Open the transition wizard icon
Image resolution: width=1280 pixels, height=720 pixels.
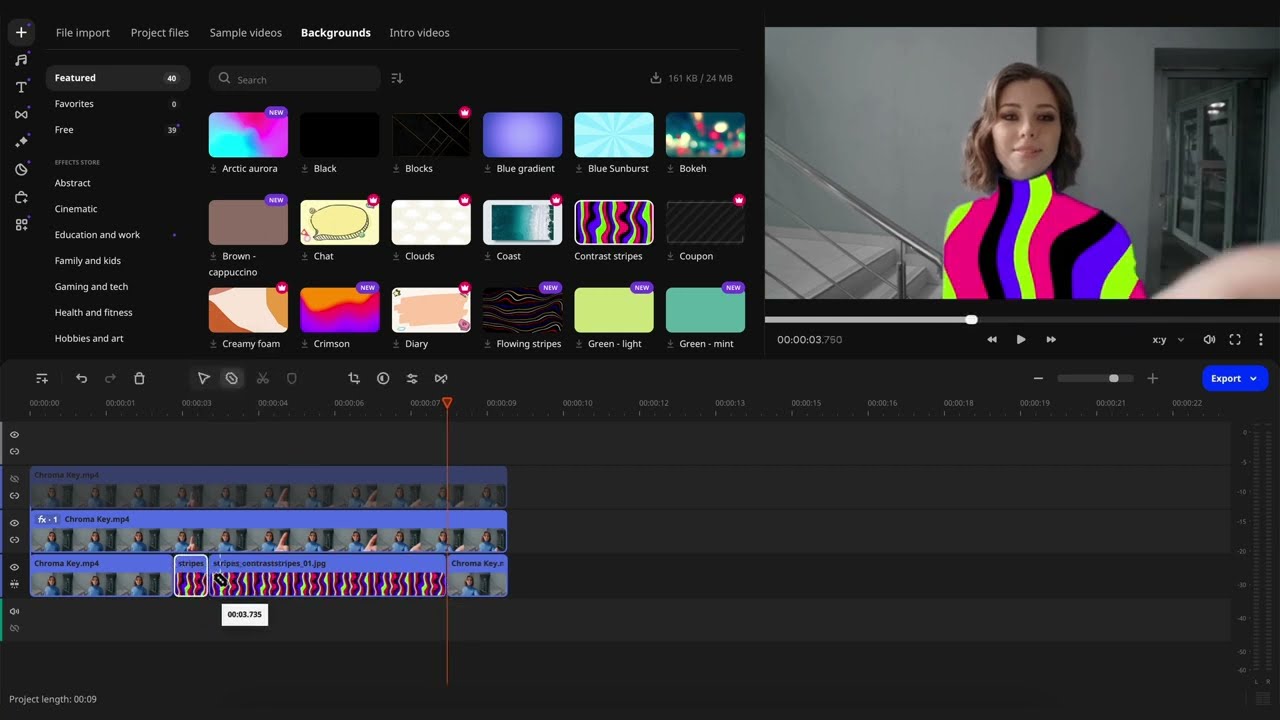pos(441,378)
